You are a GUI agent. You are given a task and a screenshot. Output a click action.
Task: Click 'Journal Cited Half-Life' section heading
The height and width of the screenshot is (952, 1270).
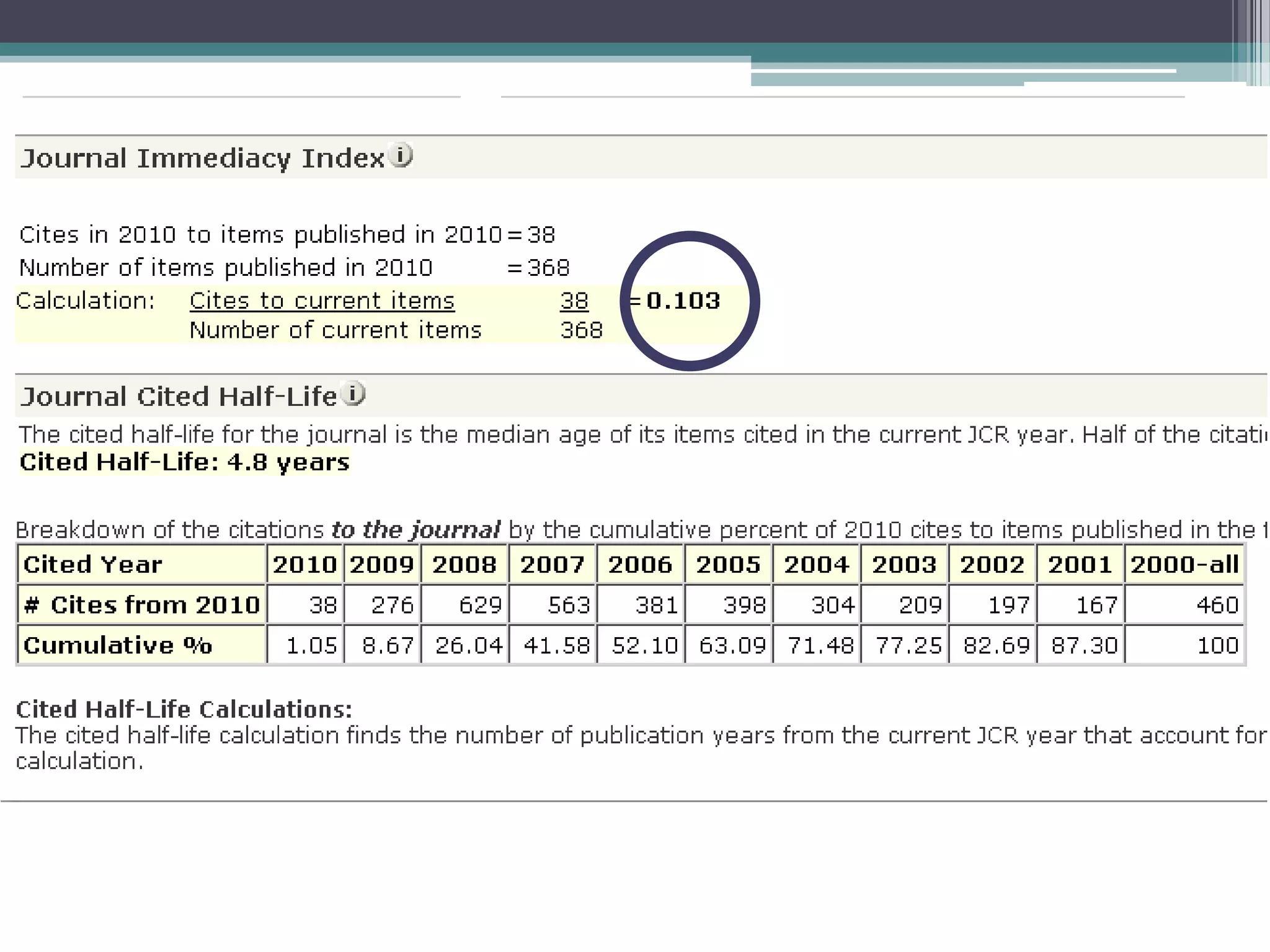coord(179,396)
